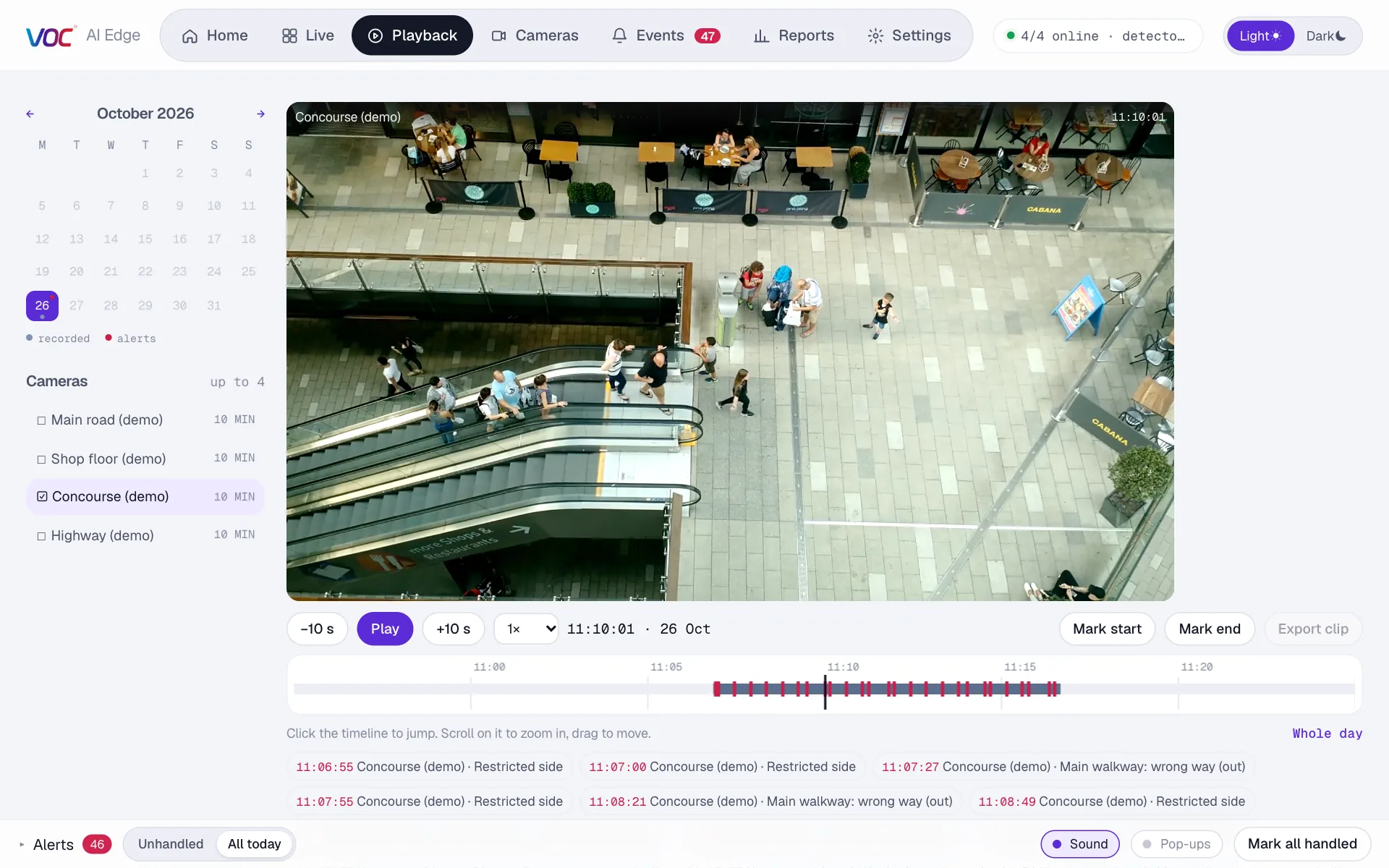Open the Reports tab
The height and width of the screenshot is (868, 1389).
point(794,35)
